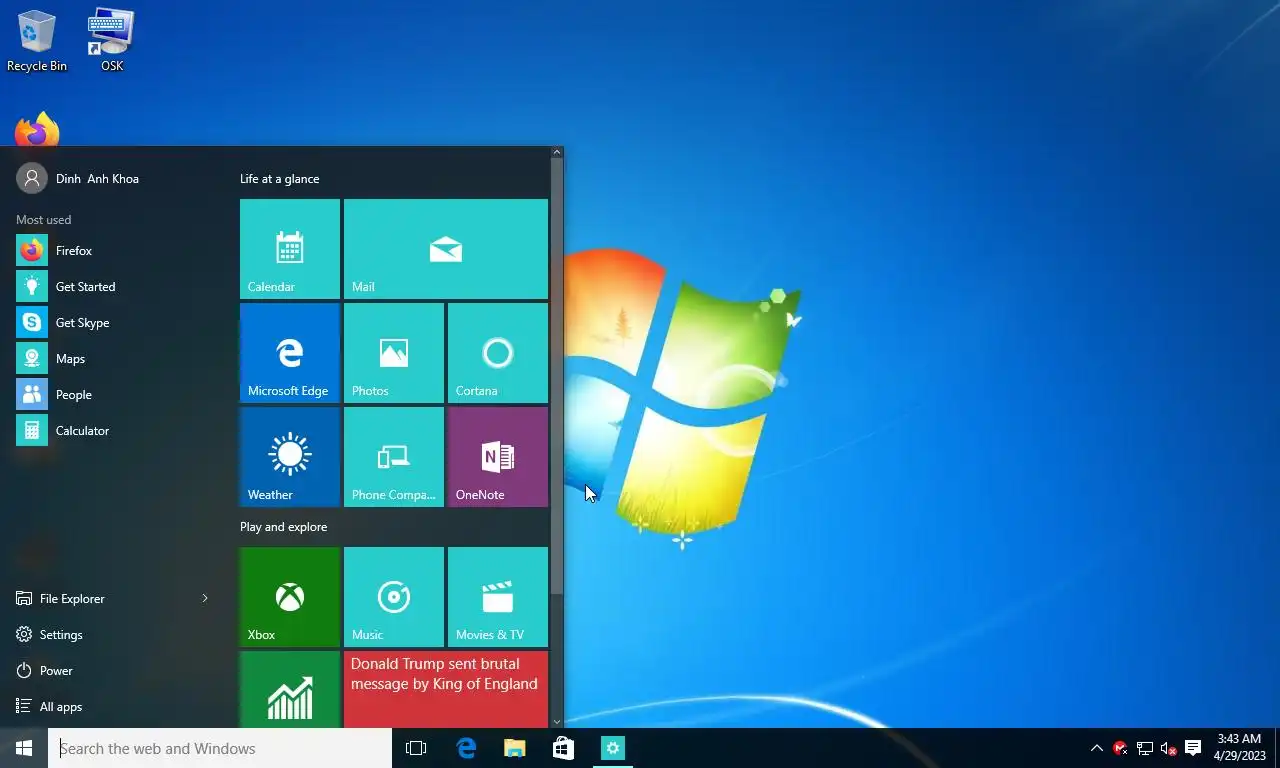The image size is (1280, 768).
Task: Click the Most used label
Action: coord(44,220)
